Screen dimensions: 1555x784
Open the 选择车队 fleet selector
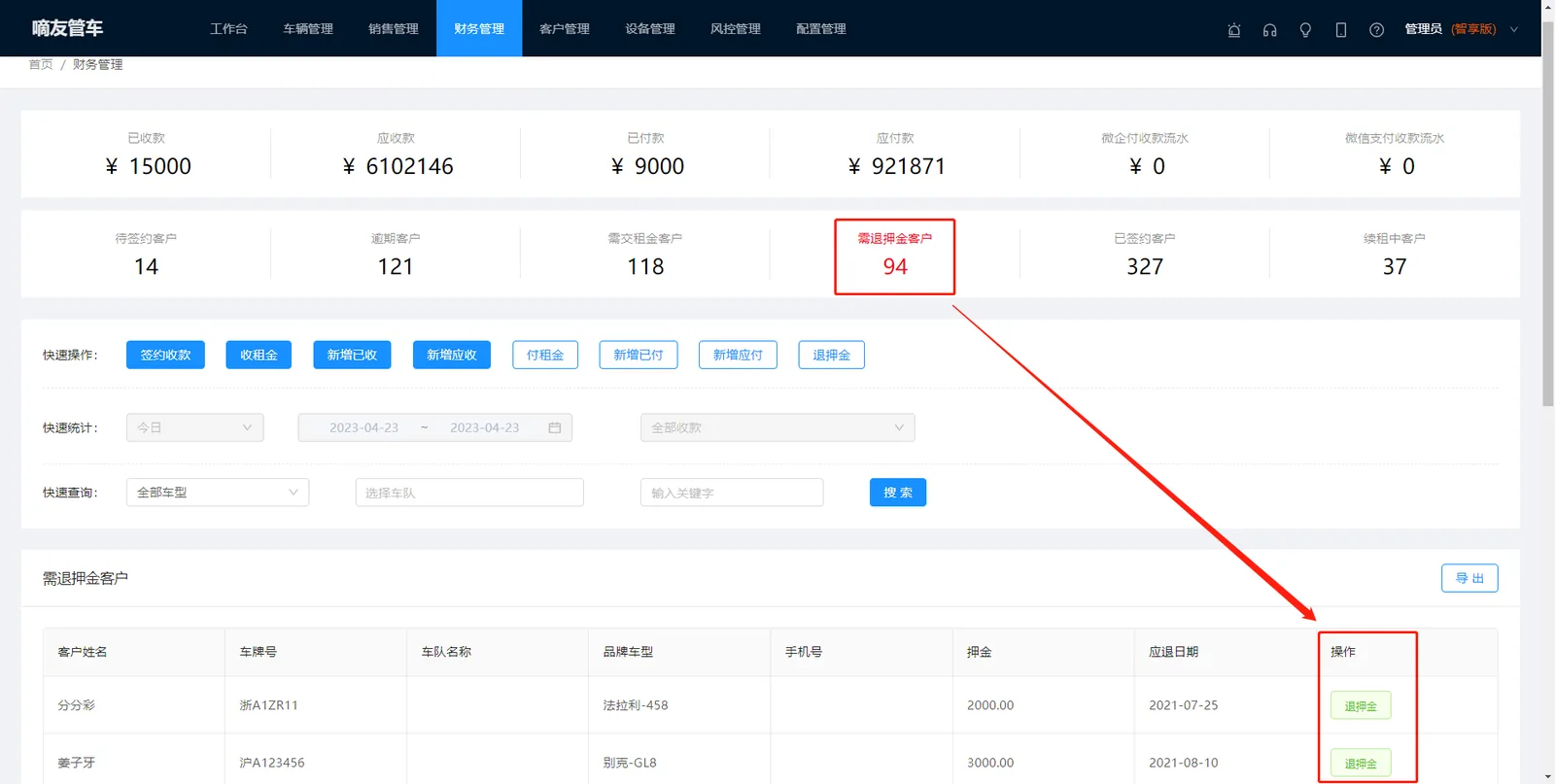469,493
